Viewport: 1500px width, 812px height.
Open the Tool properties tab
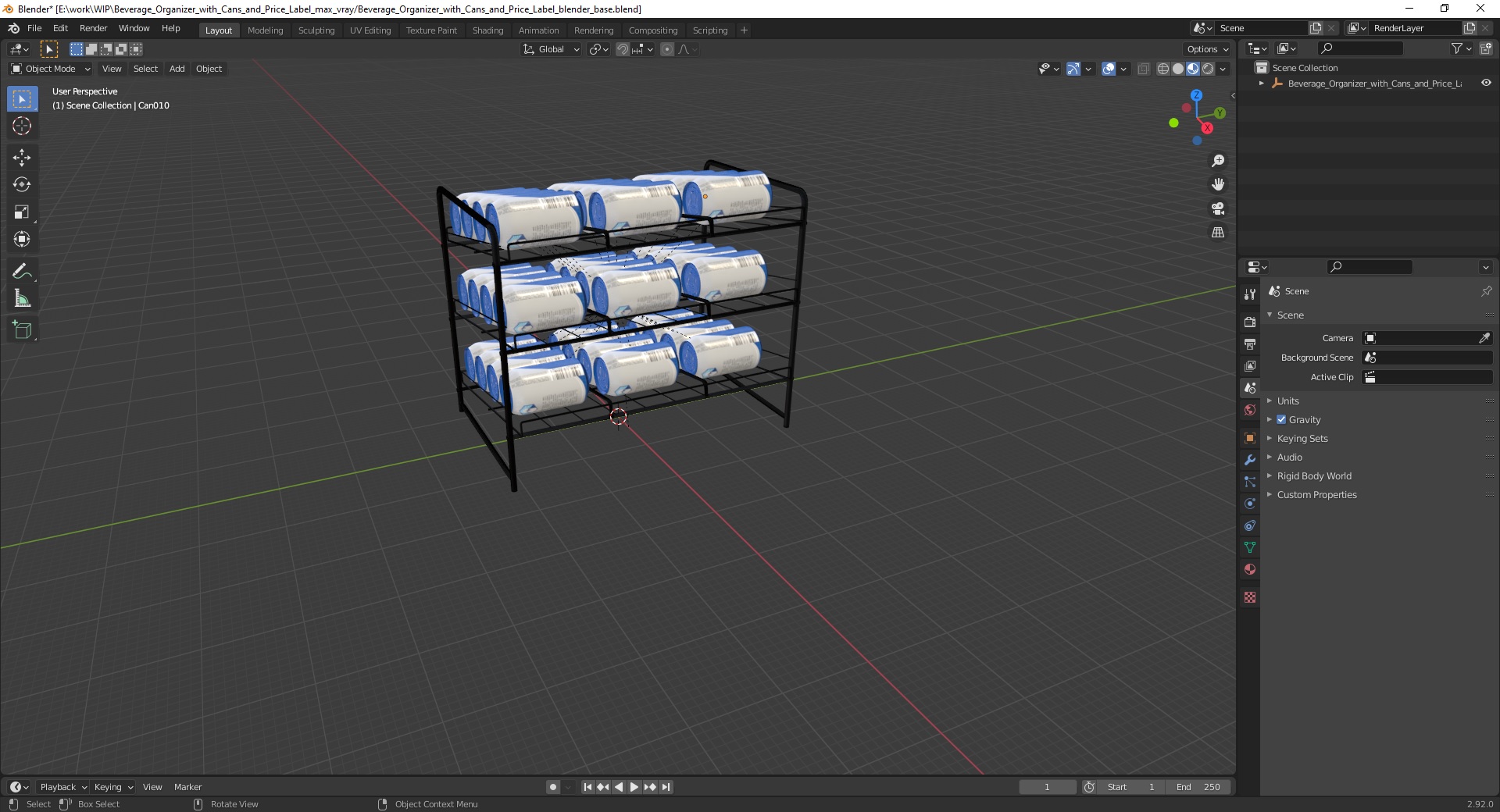pyautogui.click(x=1250, y=294)
